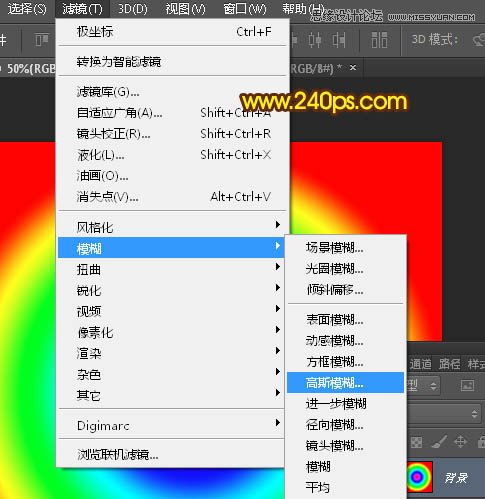Open 油画(O)... oil paint filter
This screenshot has width=485, height=499.
pos(172,176)
